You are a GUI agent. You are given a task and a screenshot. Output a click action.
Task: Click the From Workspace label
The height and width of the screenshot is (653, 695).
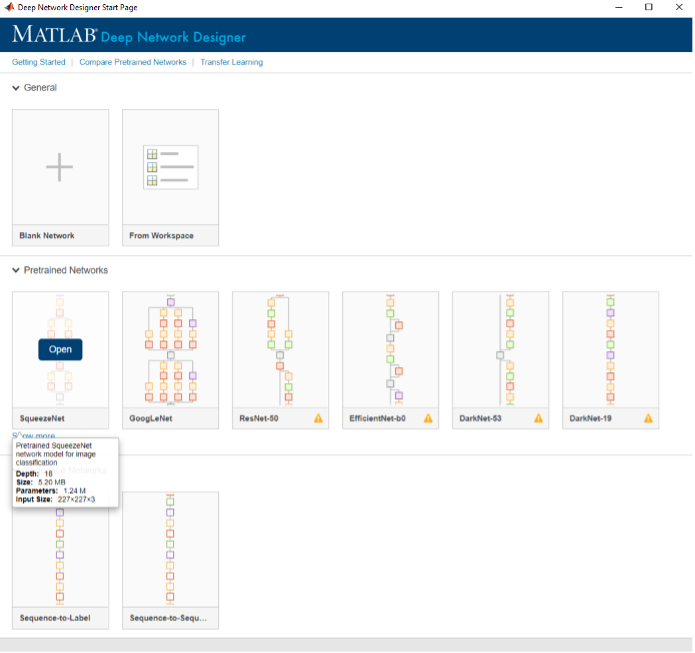161,236
